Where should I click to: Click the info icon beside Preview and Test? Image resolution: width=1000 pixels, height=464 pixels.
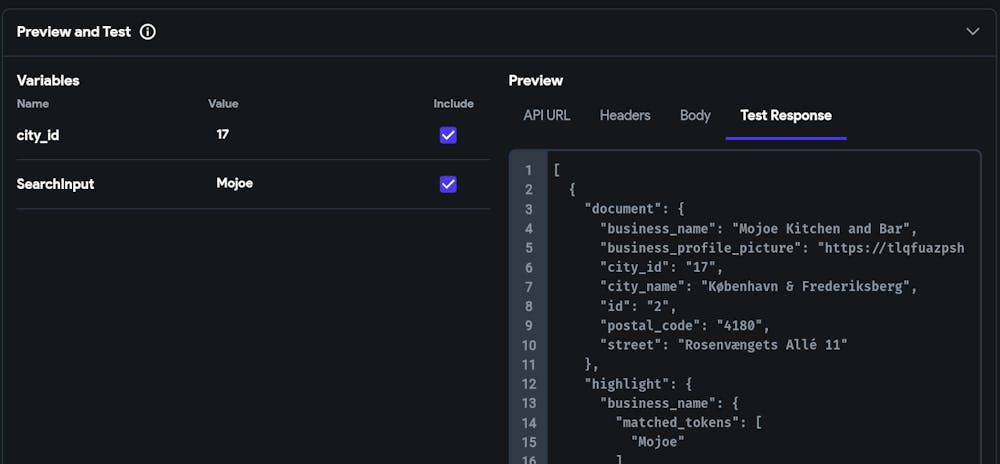point(148,32)
